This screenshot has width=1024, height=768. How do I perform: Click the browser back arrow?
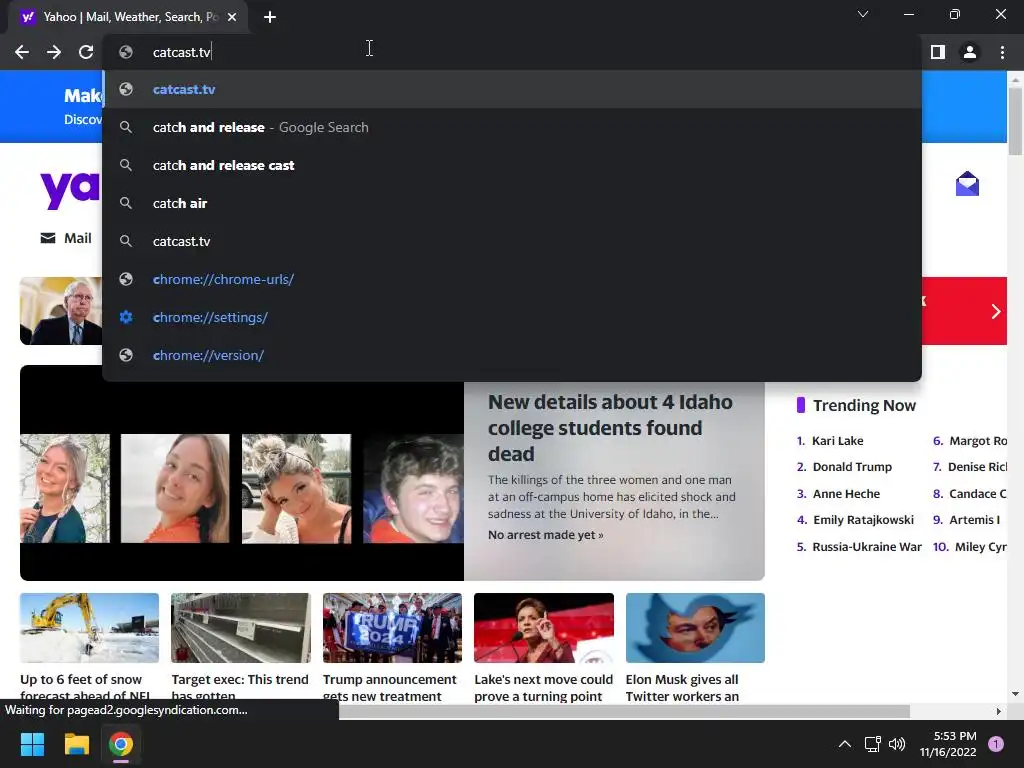pyautogui.click(x=22, y=52)
